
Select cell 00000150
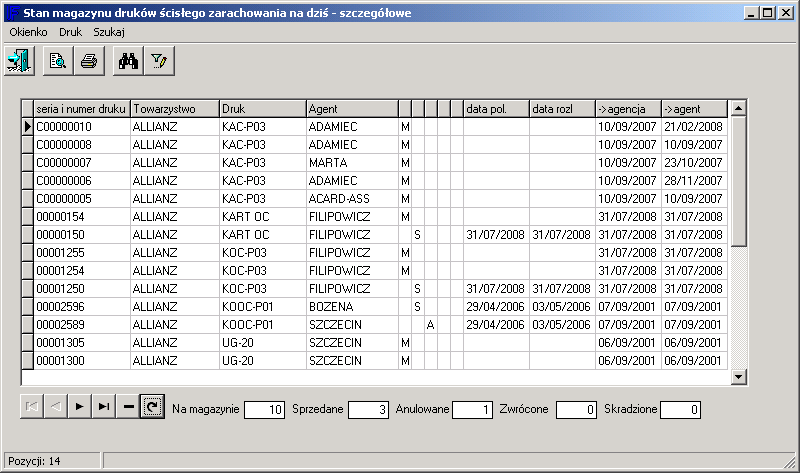82,235
